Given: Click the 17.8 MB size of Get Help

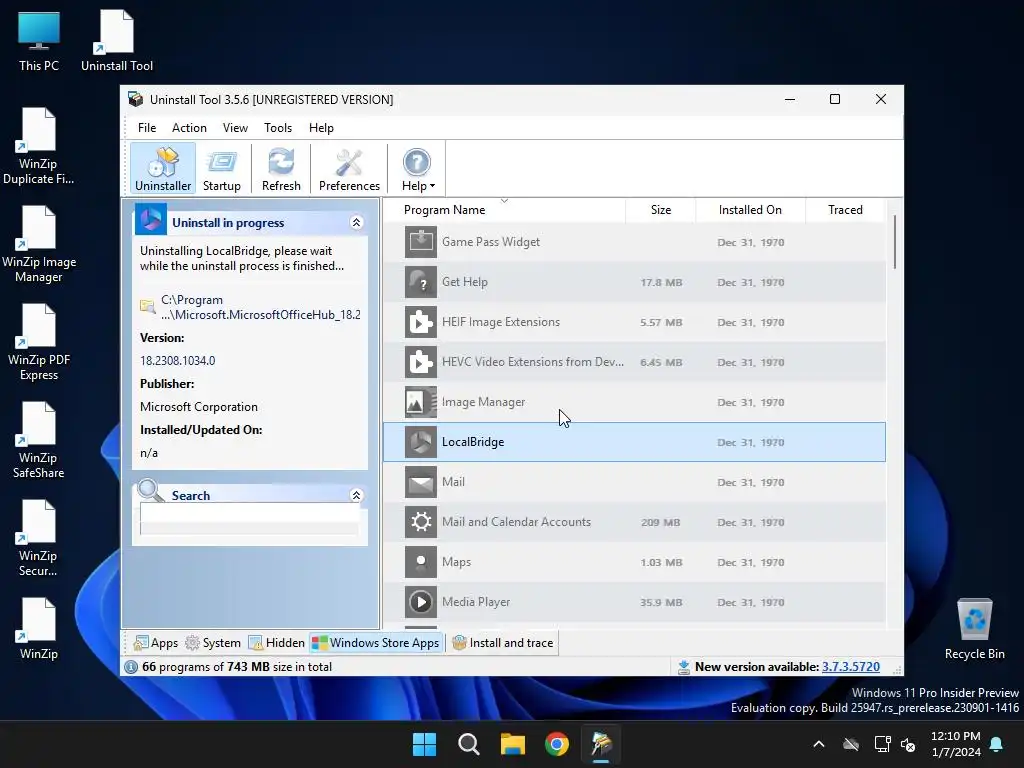Looking at the screenshot, I should coord(661,282).
